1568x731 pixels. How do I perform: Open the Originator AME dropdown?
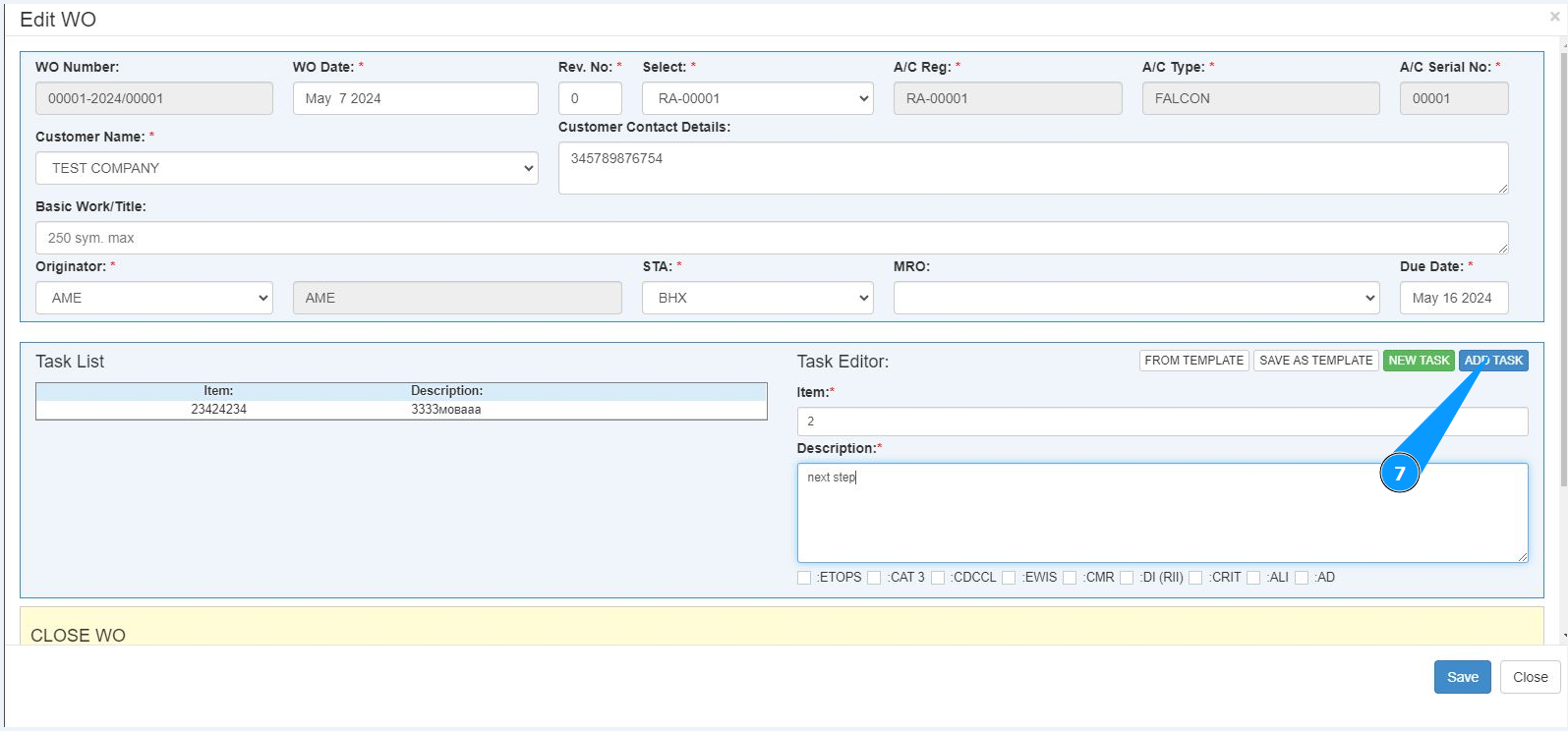coord(154,298)
